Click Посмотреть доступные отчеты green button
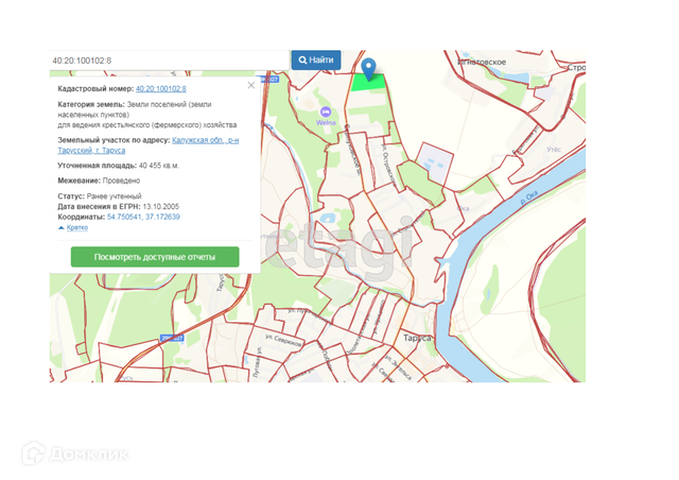679x480 pixels. [x=155, y=257]
